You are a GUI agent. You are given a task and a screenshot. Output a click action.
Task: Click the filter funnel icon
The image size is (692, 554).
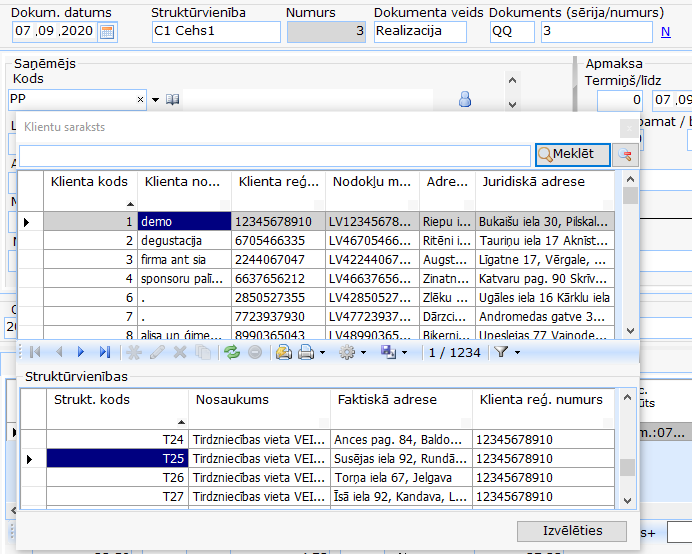click(501, 352)
